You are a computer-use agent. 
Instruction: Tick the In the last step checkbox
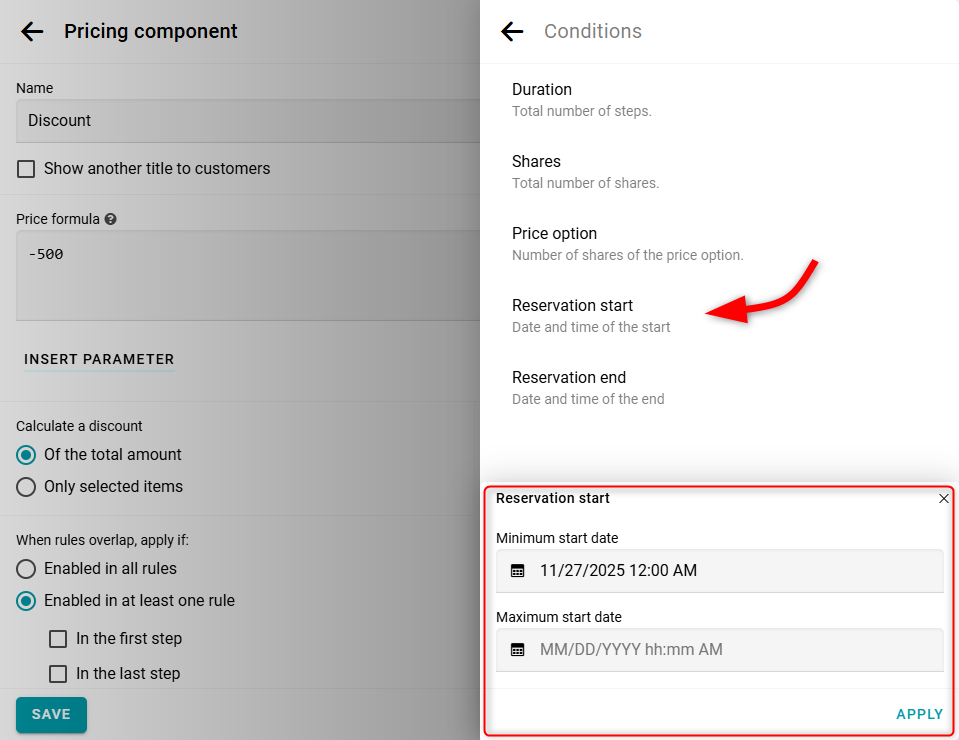coord(58,674)
